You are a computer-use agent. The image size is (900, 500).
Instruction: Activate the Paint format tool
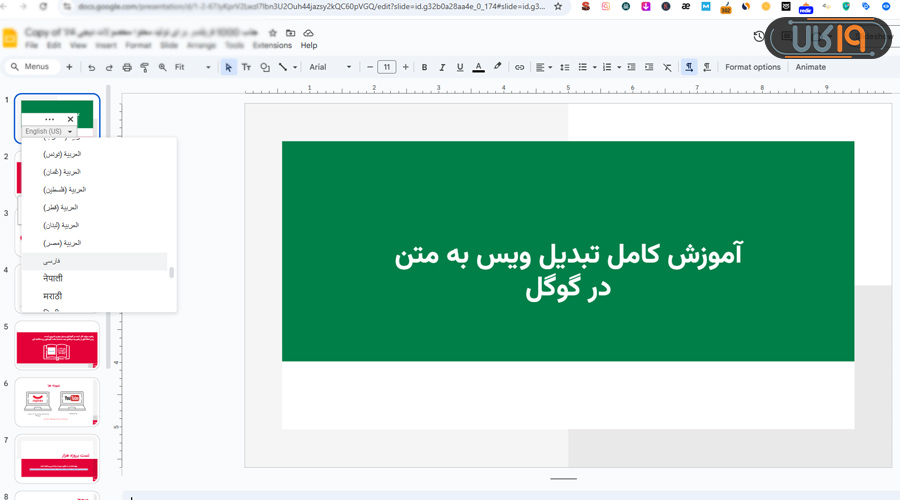click(145, 67)
